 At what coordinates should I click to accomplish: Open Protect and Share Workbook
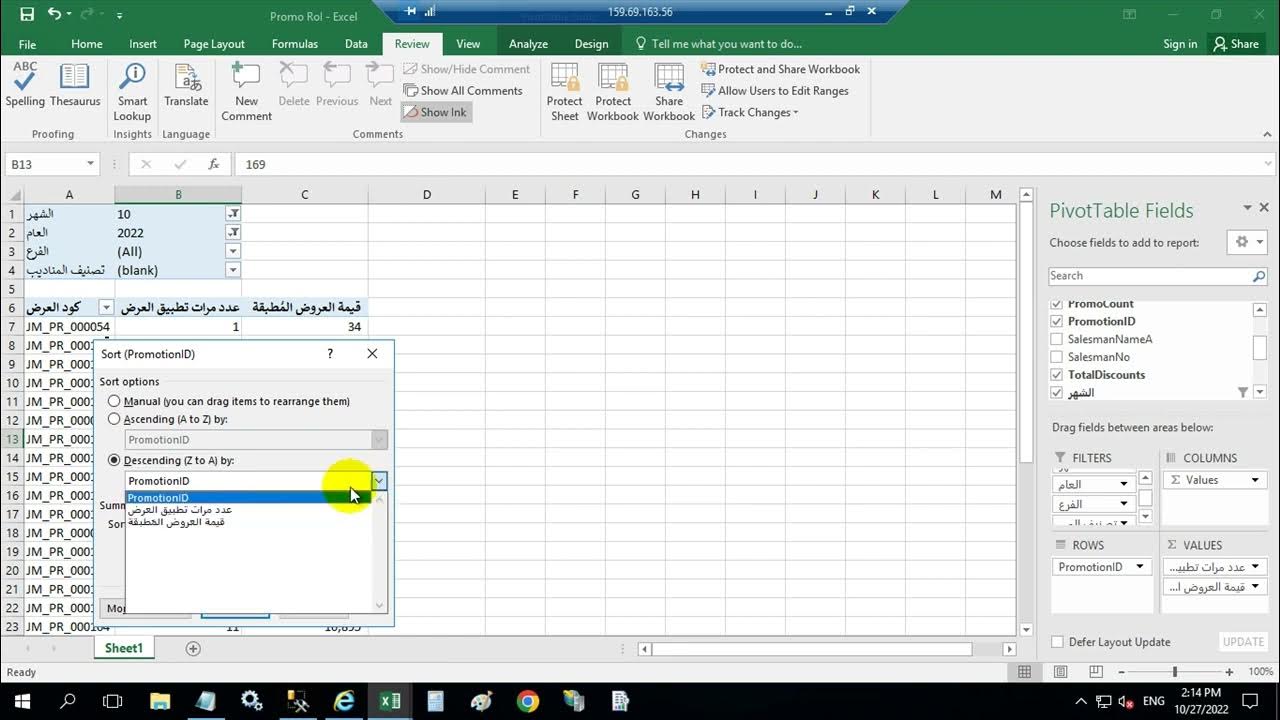781,69
